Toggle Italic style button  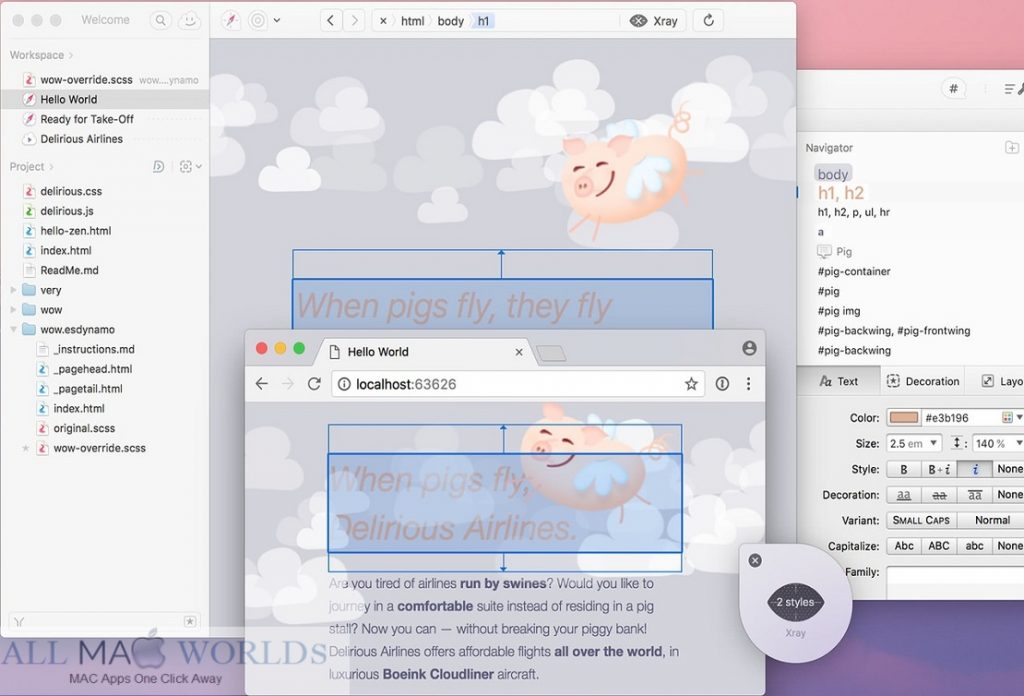click(x=974, y=469)
